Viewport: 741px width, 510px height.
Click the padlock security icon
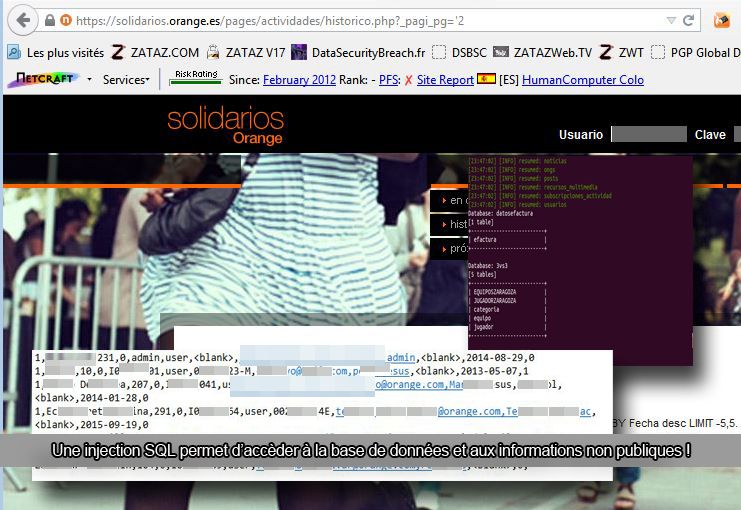(x=50, y=20)
